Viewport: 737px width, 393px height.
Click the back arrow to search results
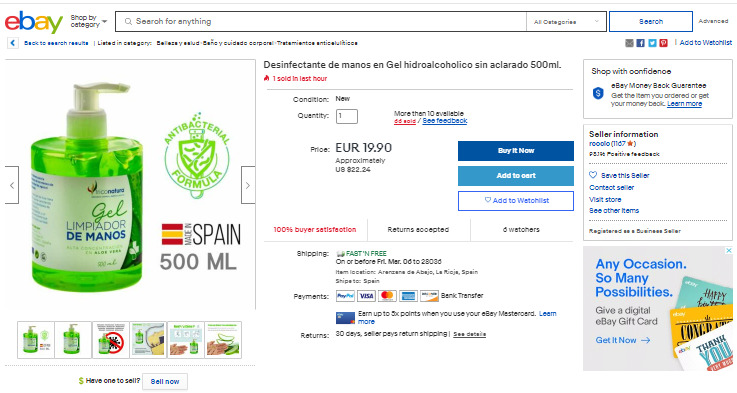(13, 43)
